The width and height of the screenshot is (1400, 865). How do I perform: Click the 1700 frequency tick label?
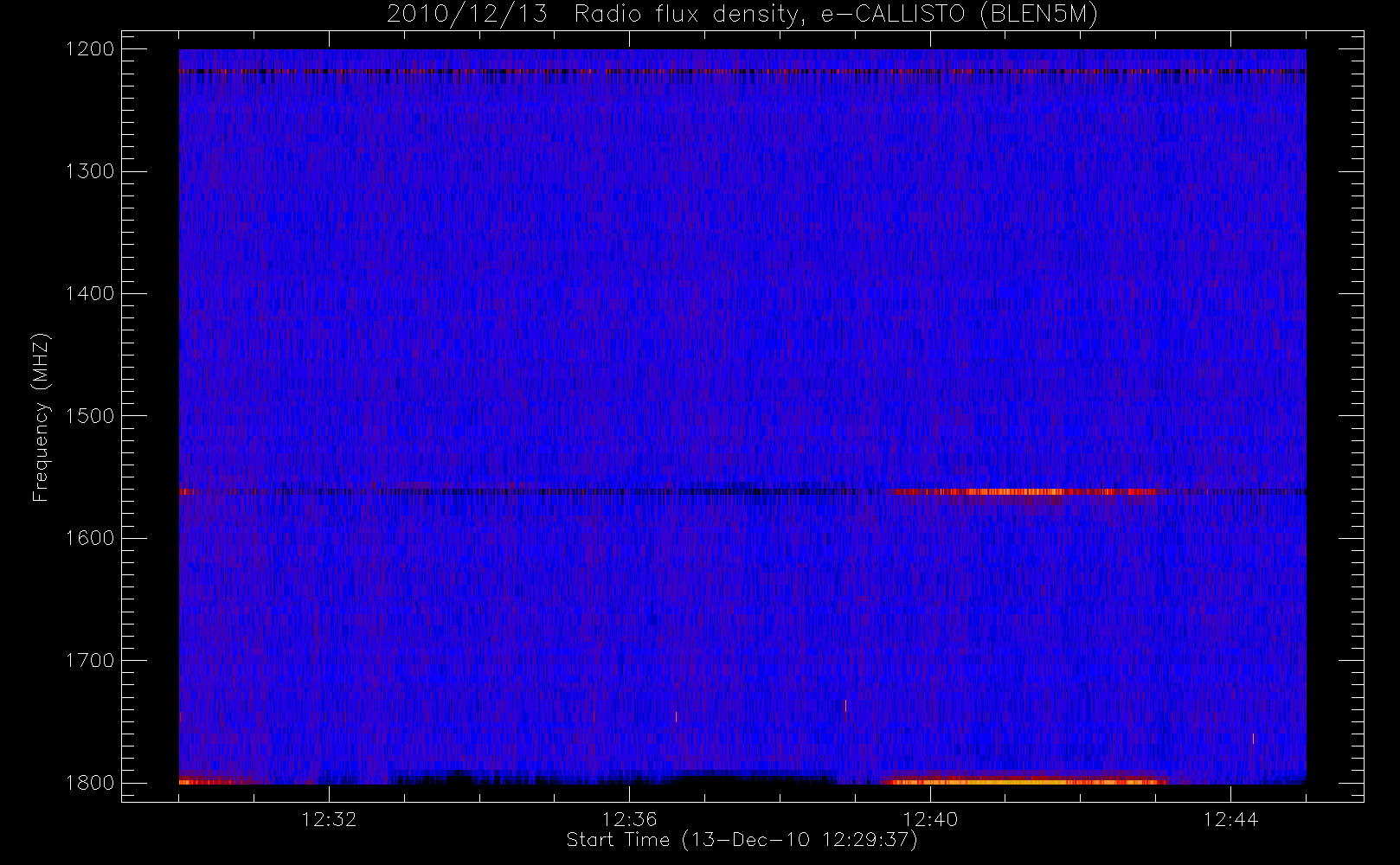coord(90,660)
